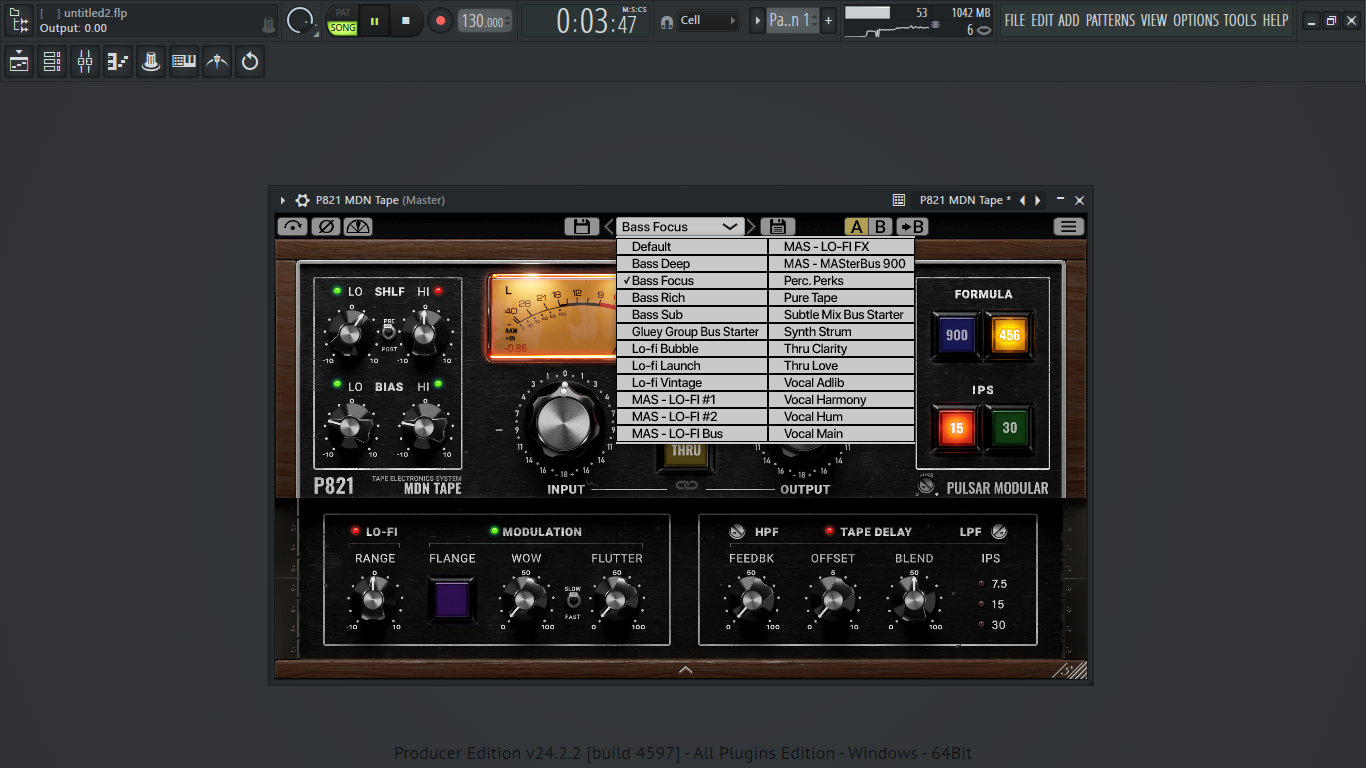Select the 900 tape formula button
Image resolution: width=1366 pixels, height=768 pixels.
pos(956,335)
